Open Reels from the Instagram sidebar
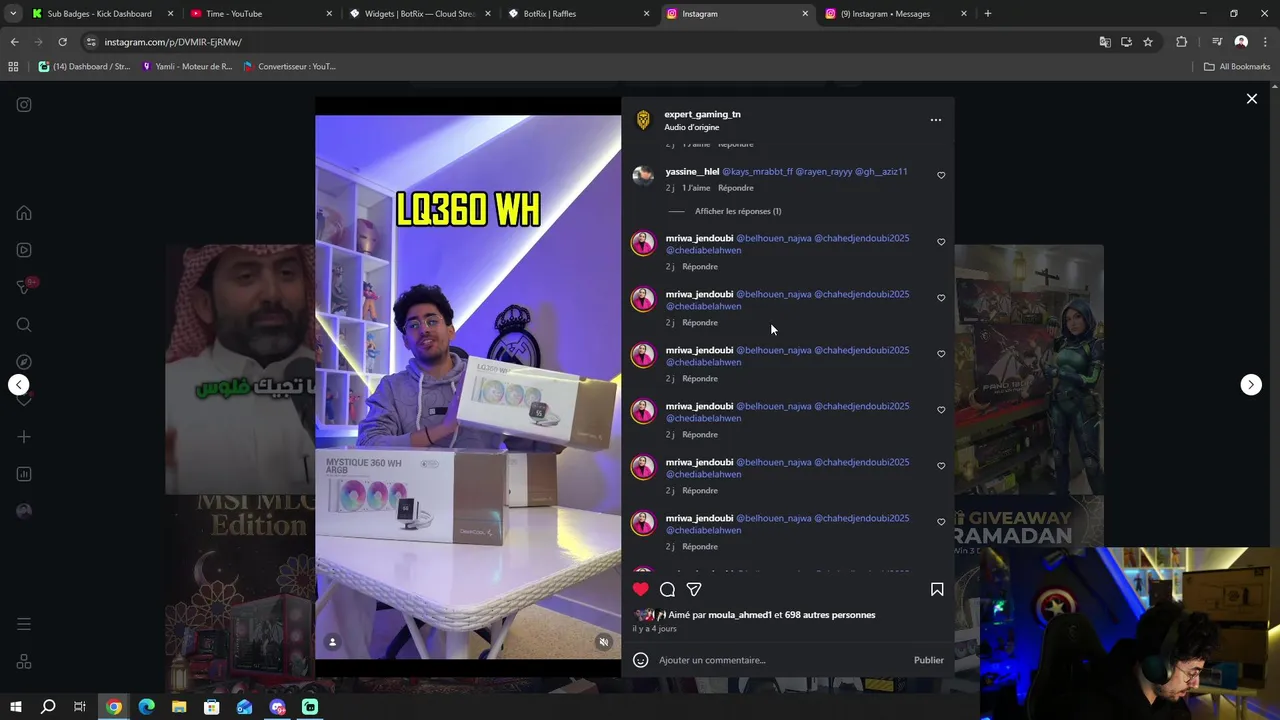This screenshot has width=1280, height=720. point(24,250)
